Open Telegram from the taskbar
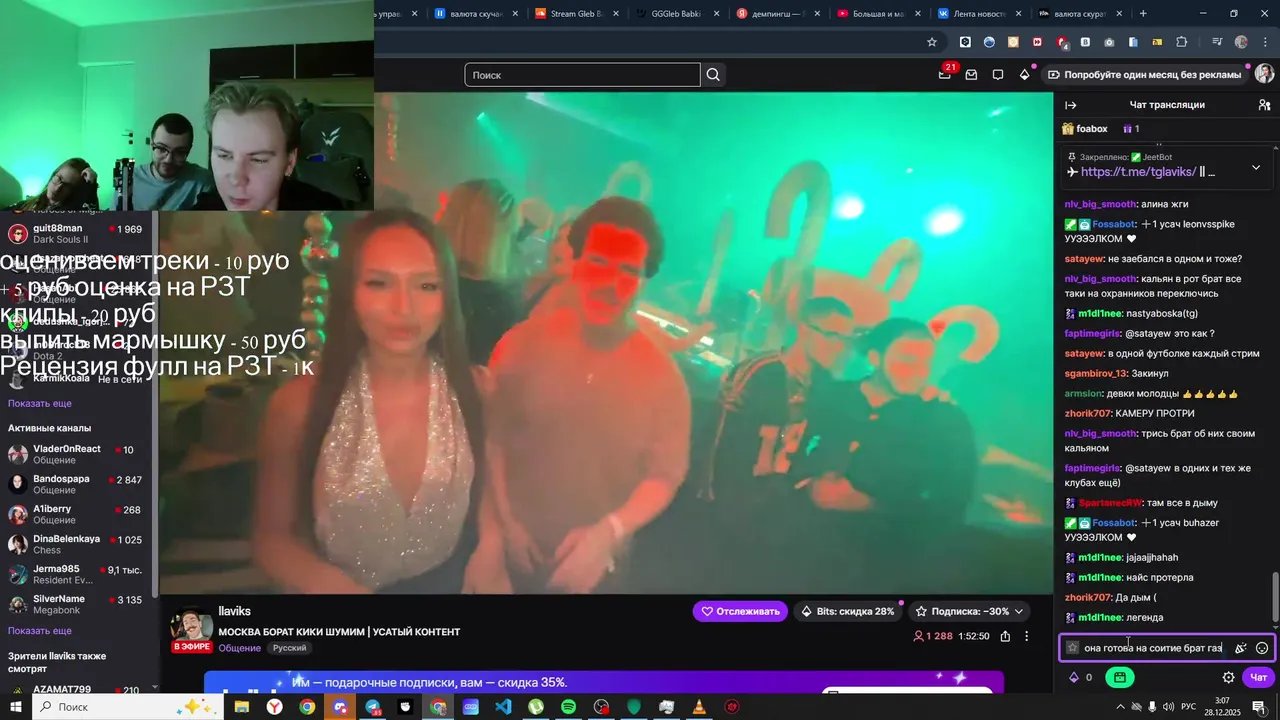Screen dimensions: 1280x720 coord(373,707)
